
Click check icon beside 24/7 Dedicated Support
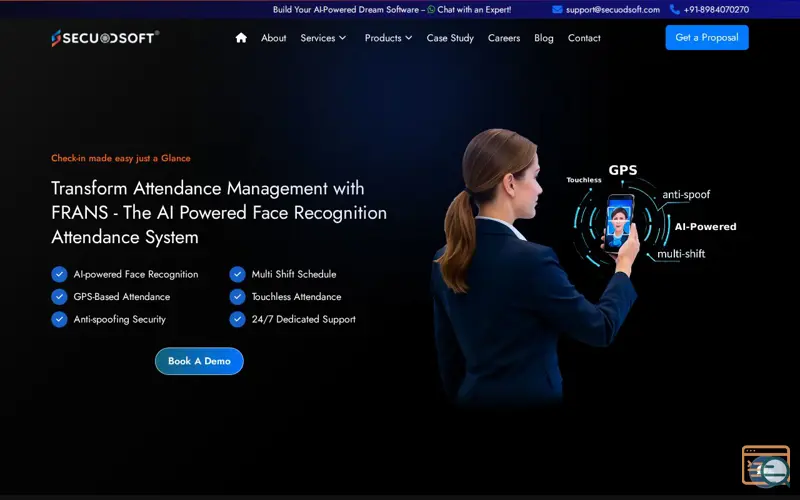click(237, 319)
